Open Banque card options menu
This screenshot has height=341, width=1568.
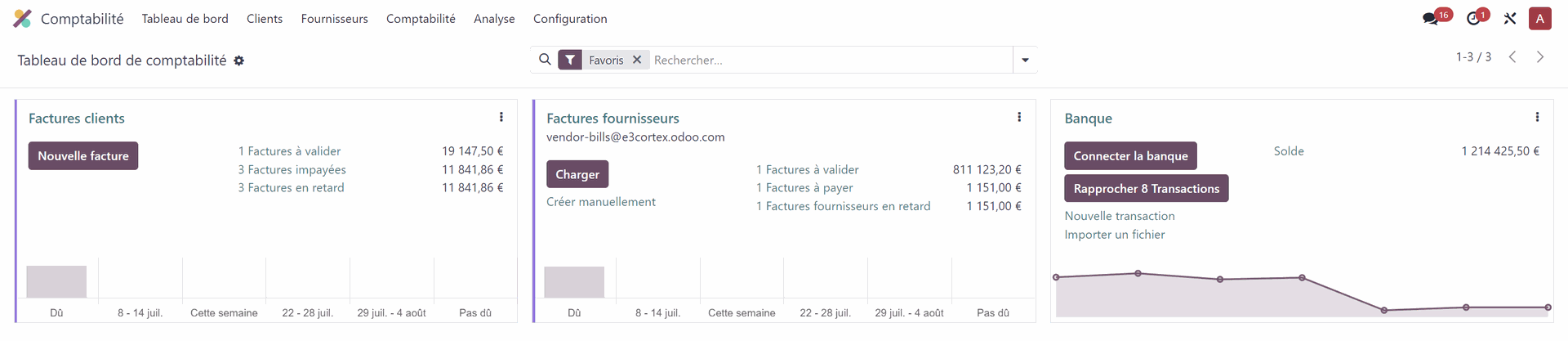1537,118
